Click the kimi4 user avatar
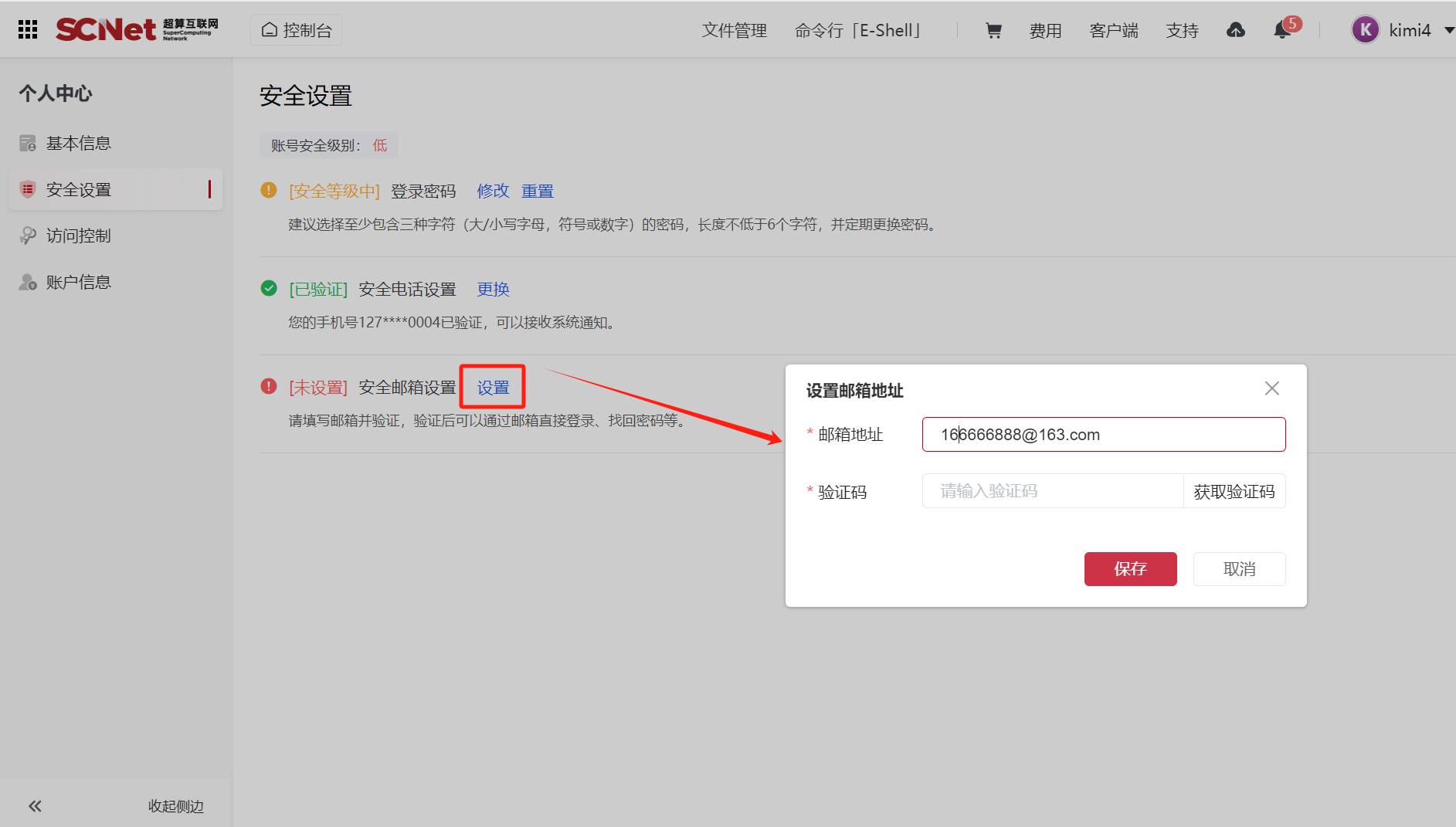The width and height of the screenshot is (1456, 827). [1365, 30]
